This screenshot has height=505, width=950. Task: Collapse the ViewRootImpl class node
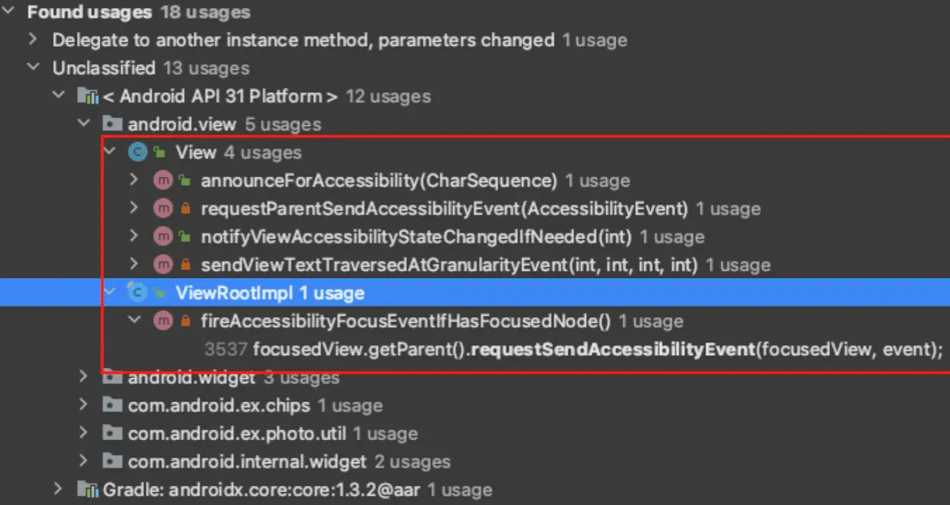(110, 292)
